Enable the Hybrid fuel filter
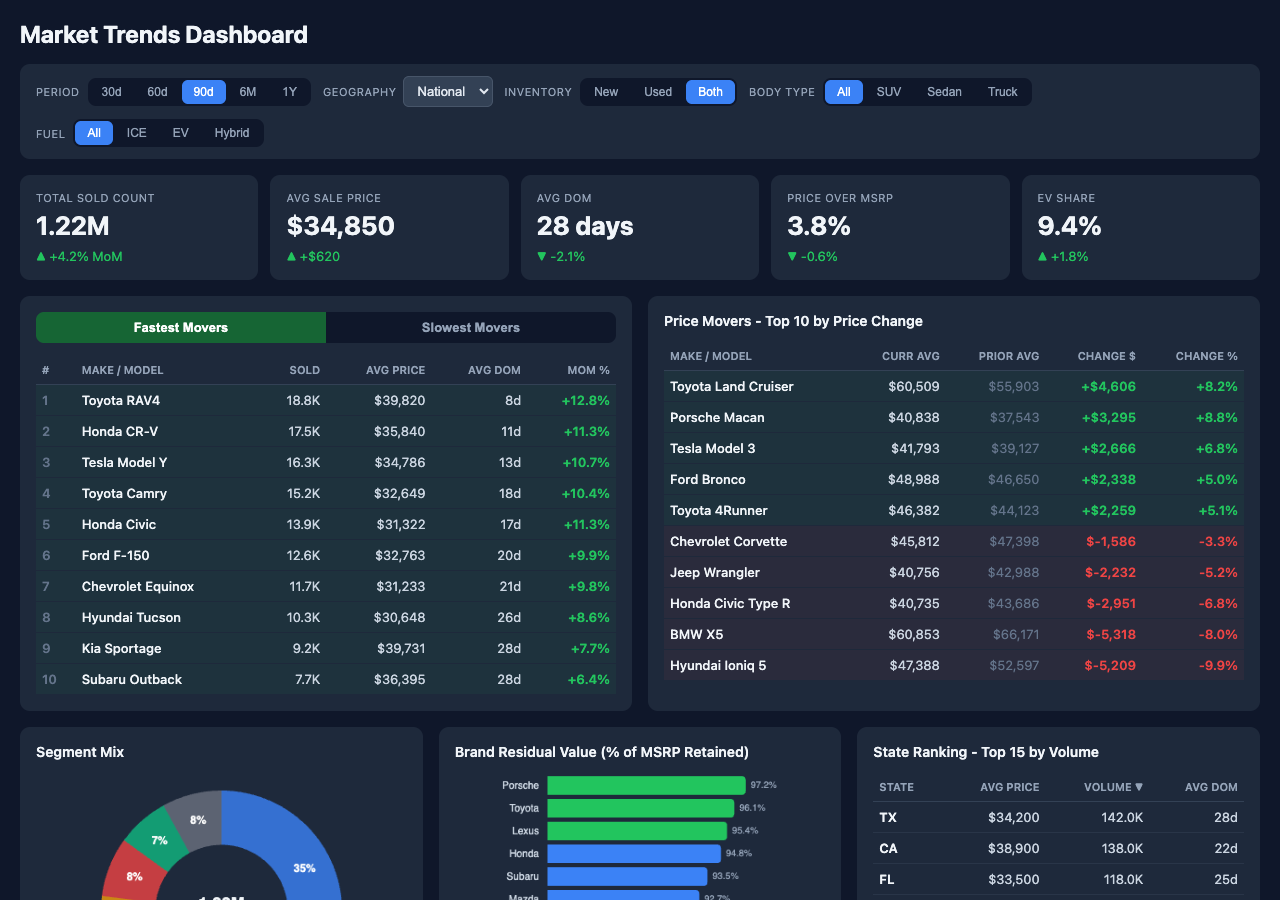The width and height of the screenshot is (1280, 900). 230,132
